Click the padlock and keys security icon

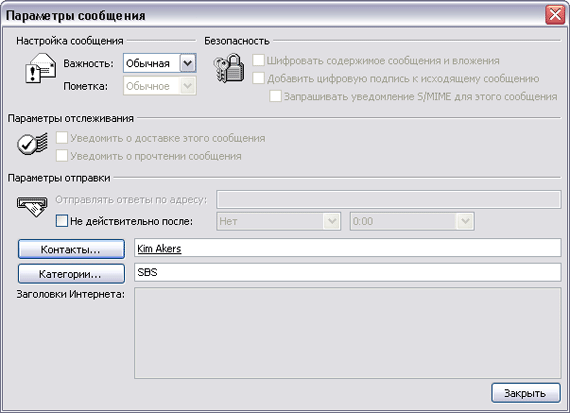(229, 68)
